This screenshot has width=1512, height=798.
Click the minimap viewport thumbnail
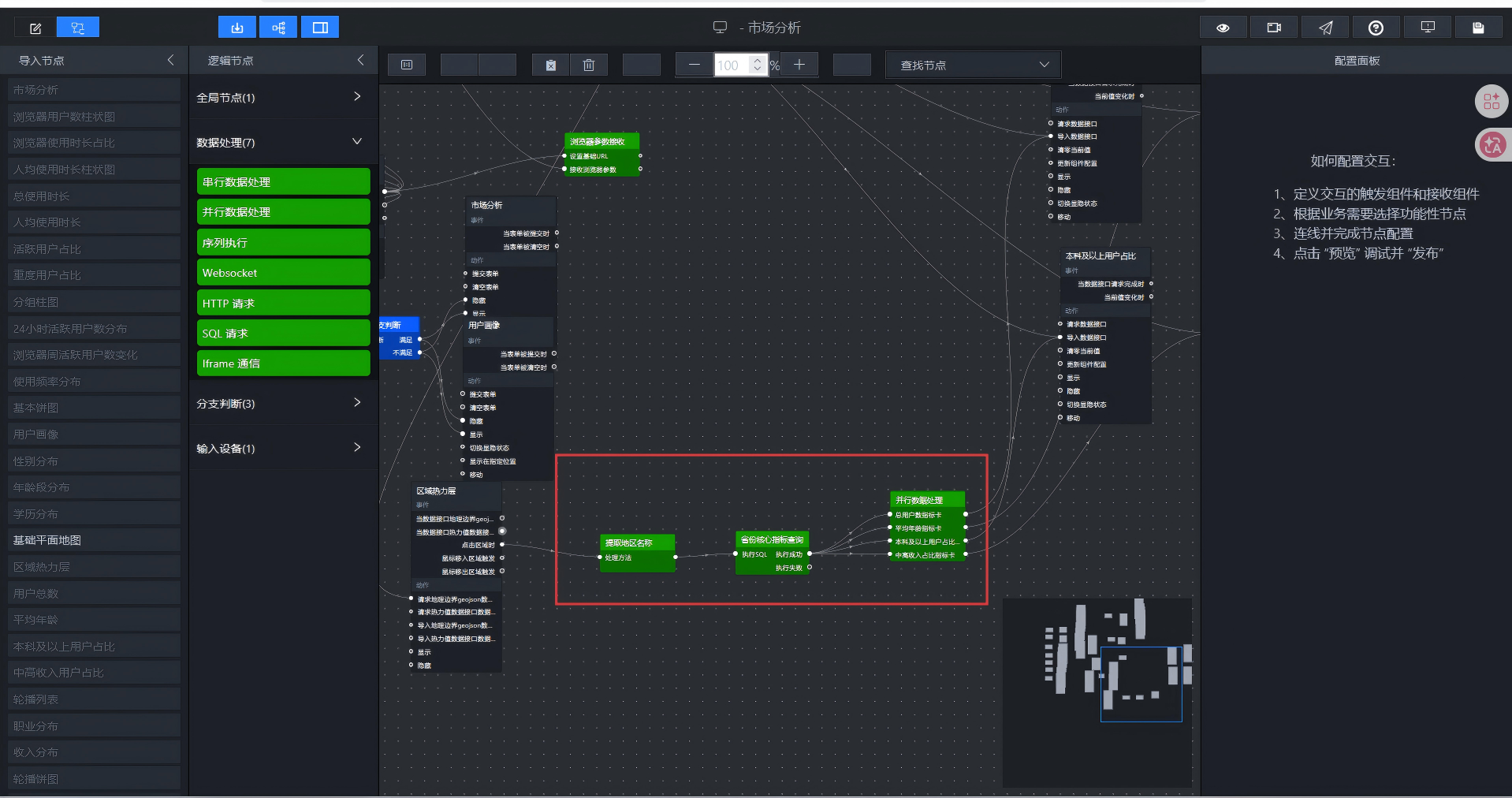coord(1141,684)
